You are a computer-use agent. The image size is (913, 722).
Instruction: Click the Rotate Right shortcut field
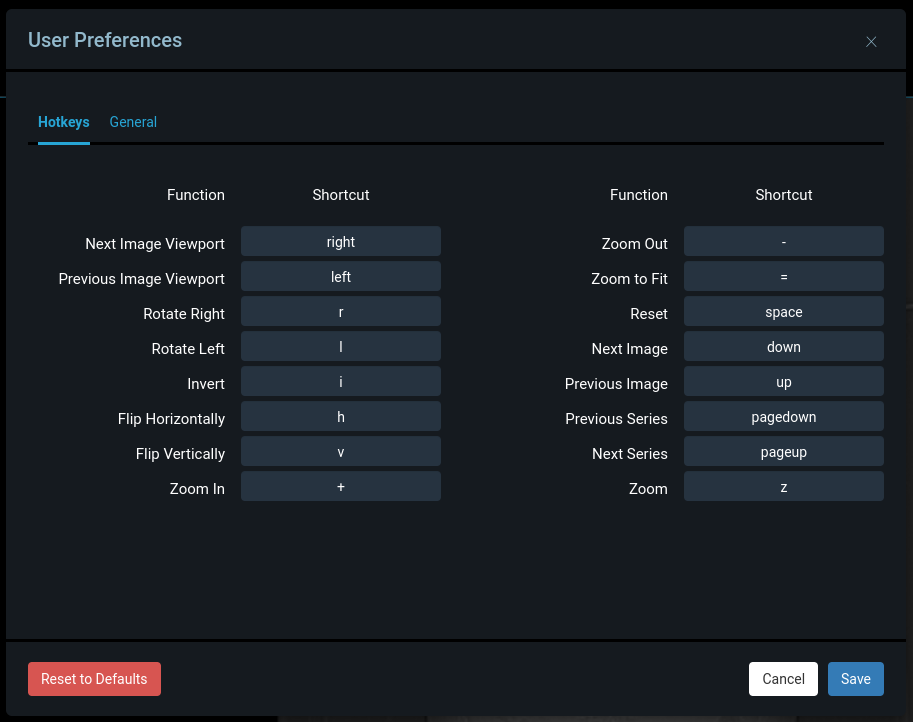point(340,311)
